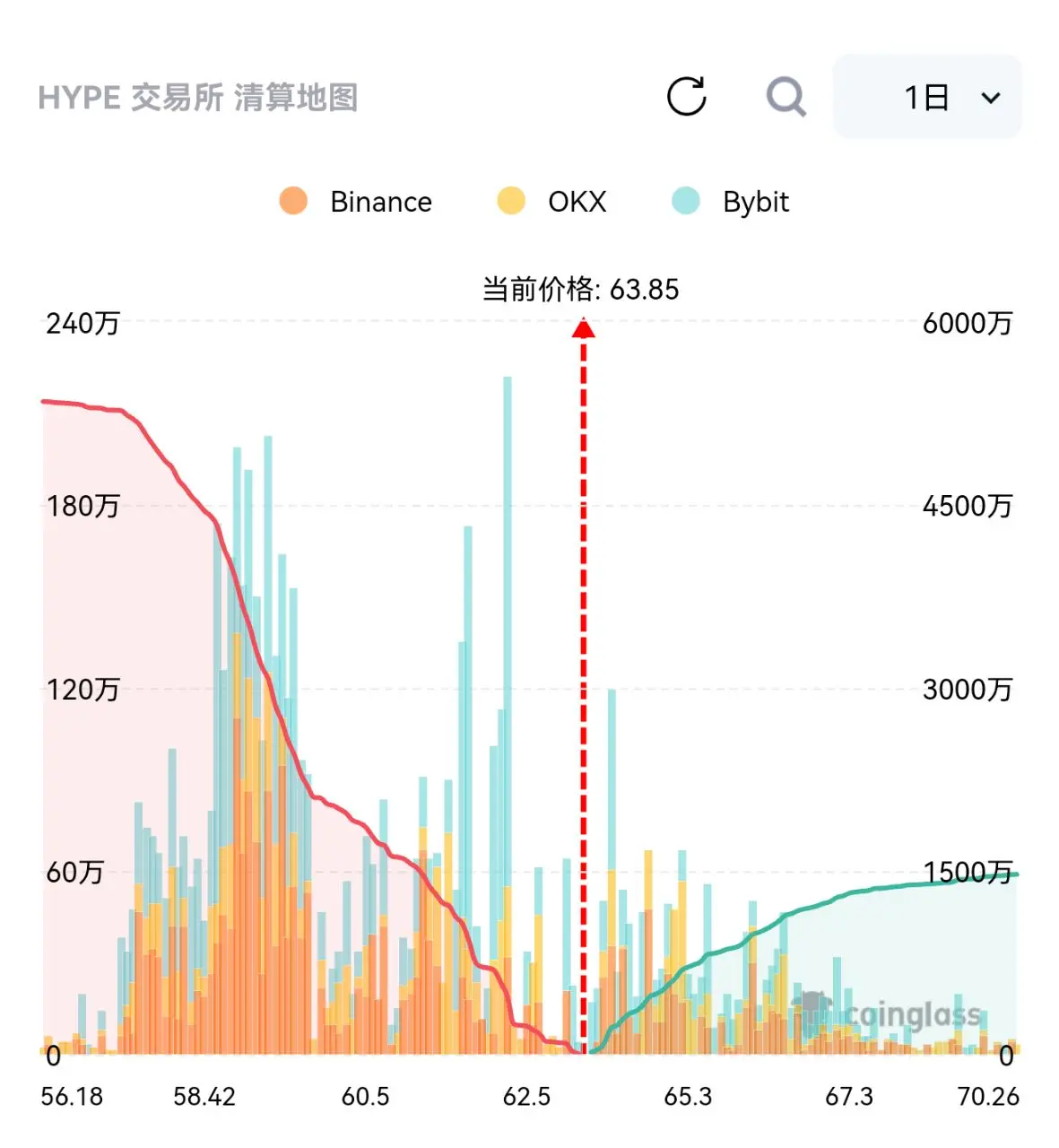Click the 120万 left axis label
The image size is (1059, 1148).
82,689
